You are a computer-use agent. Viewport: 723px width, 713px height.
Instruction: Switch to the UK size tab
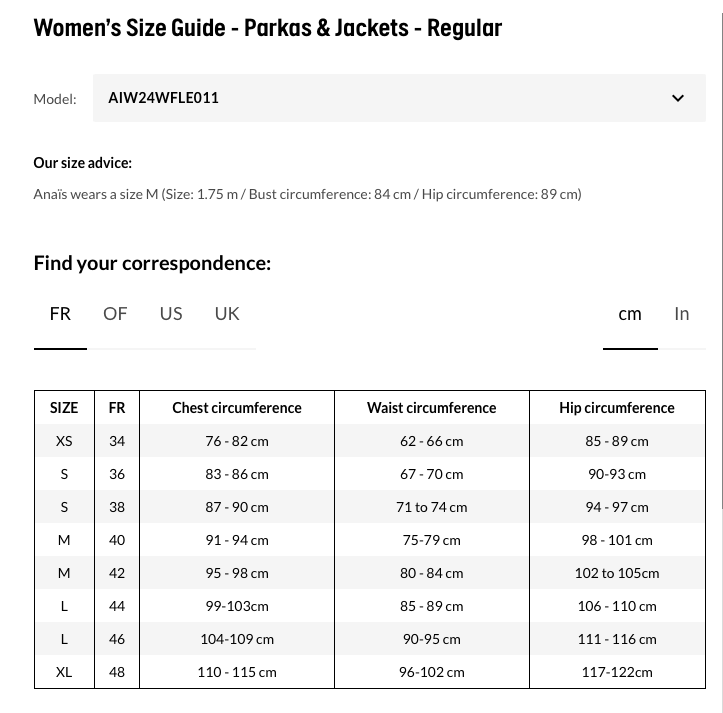[x=227, y=314]
